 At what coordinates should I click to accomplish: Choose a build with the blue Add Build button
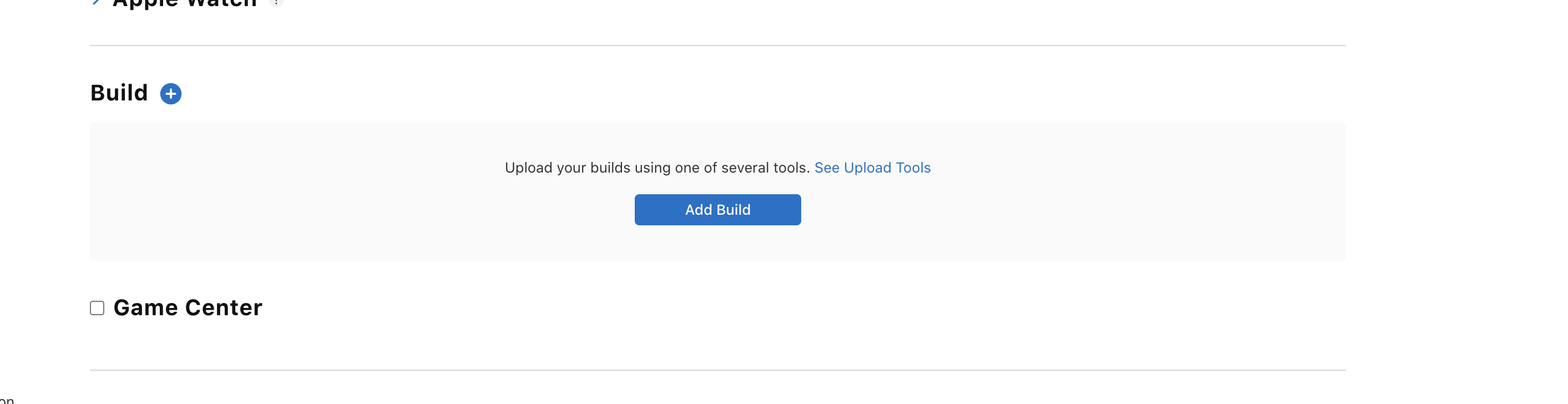(717, 210)
